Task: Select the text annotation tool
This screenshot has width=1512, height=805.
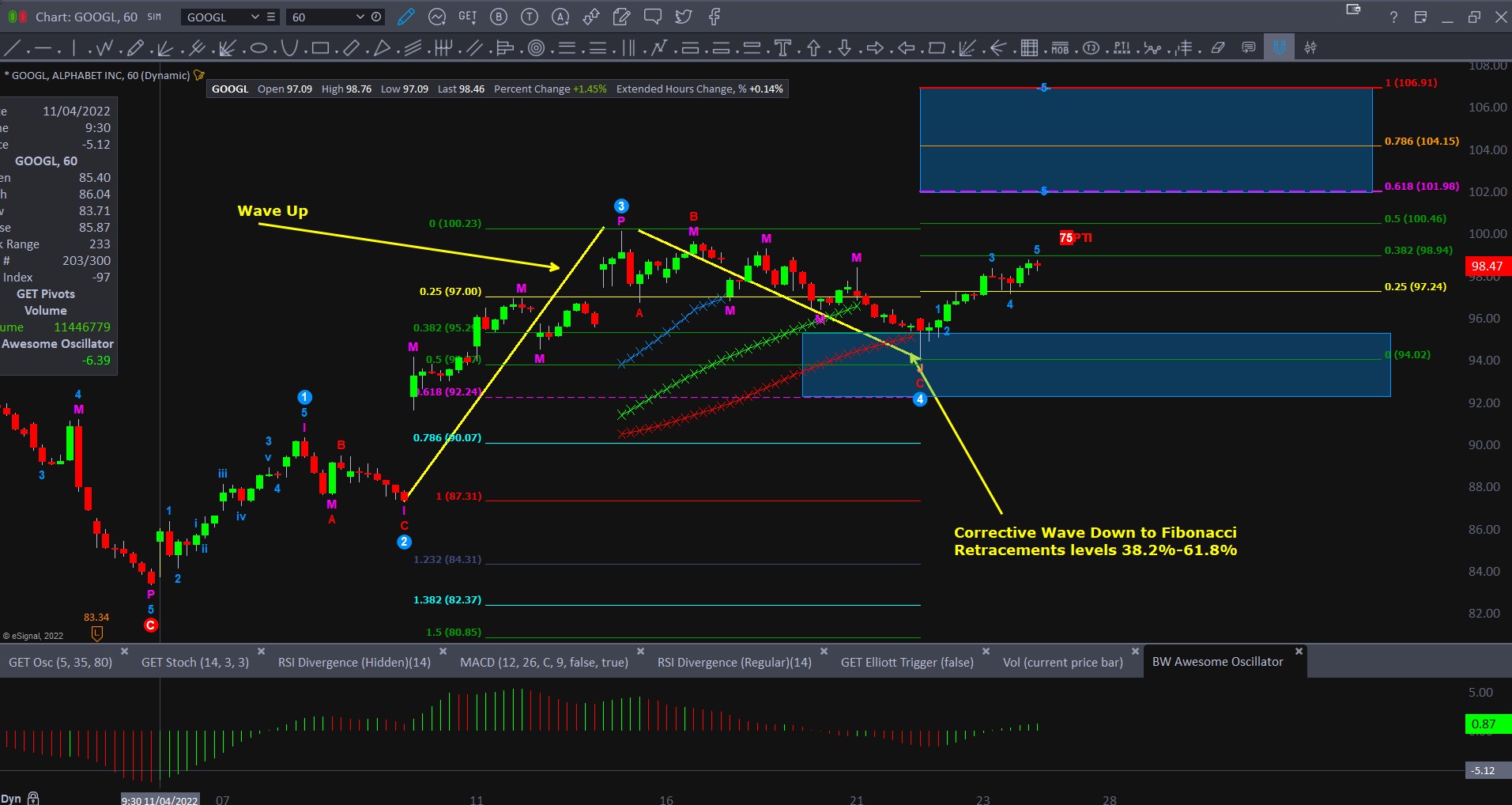Action: coord(782,48)
